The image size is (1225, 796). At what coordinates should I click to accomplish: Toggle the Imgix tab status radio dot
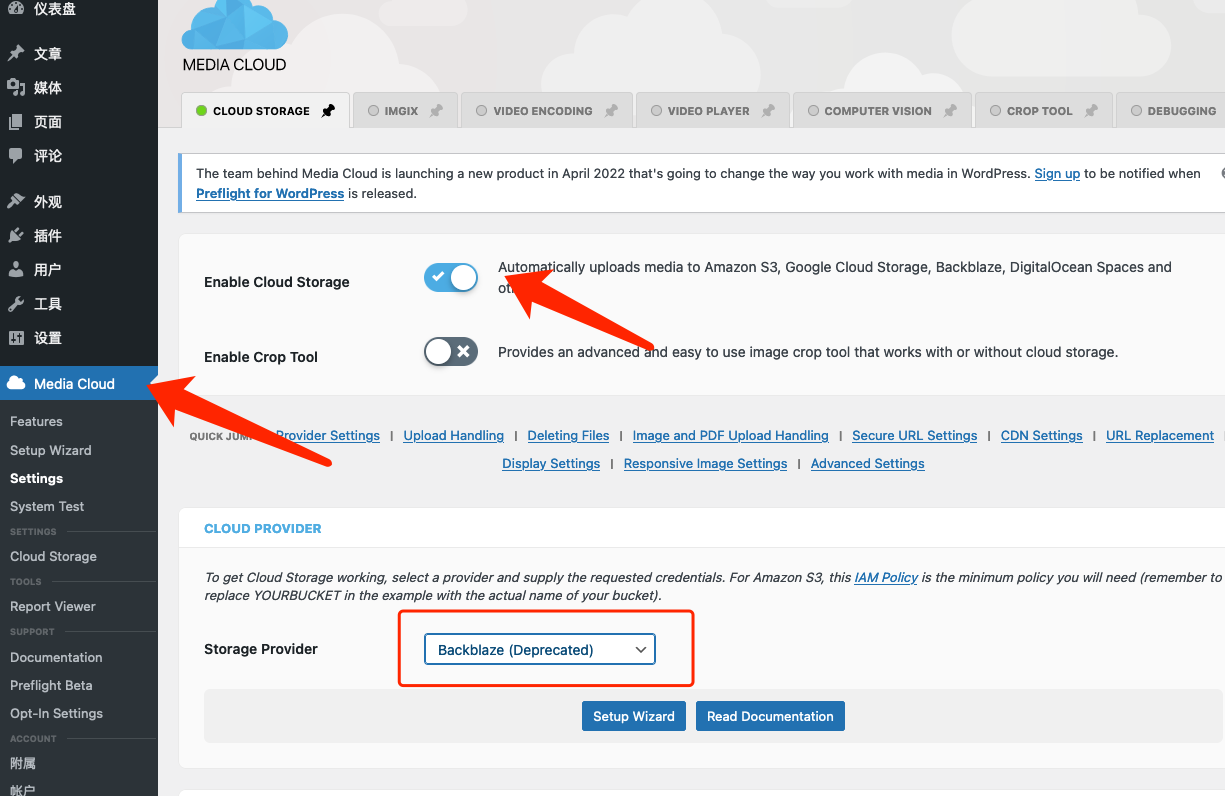(x=373, y=111)
